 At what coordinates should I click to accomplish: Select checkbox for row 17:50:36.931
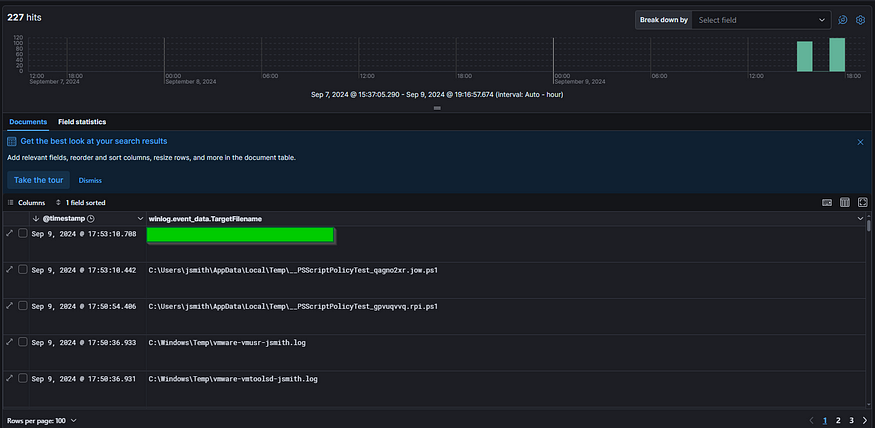point(22,378)
